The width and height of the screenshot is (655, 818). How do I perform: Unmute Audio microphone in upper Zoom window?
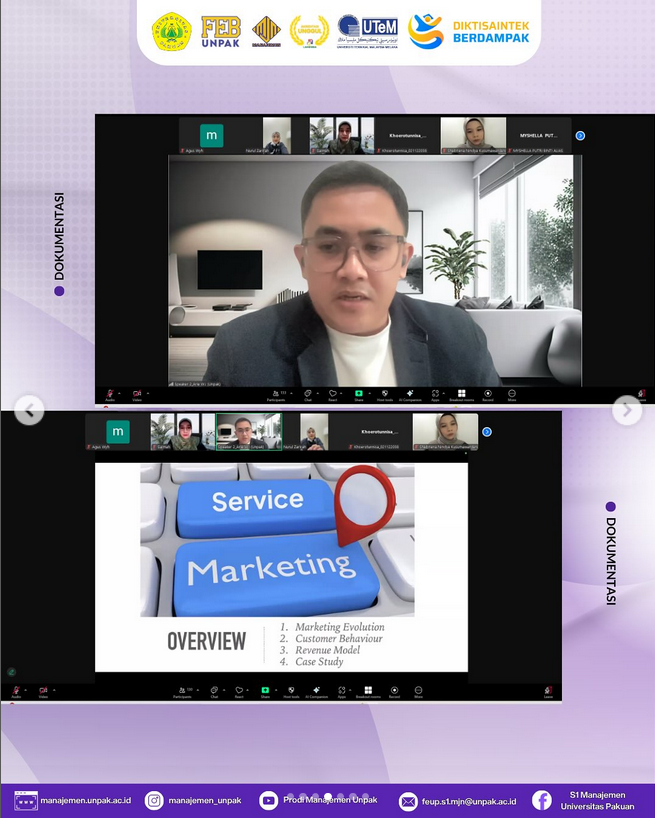(110, 395)
